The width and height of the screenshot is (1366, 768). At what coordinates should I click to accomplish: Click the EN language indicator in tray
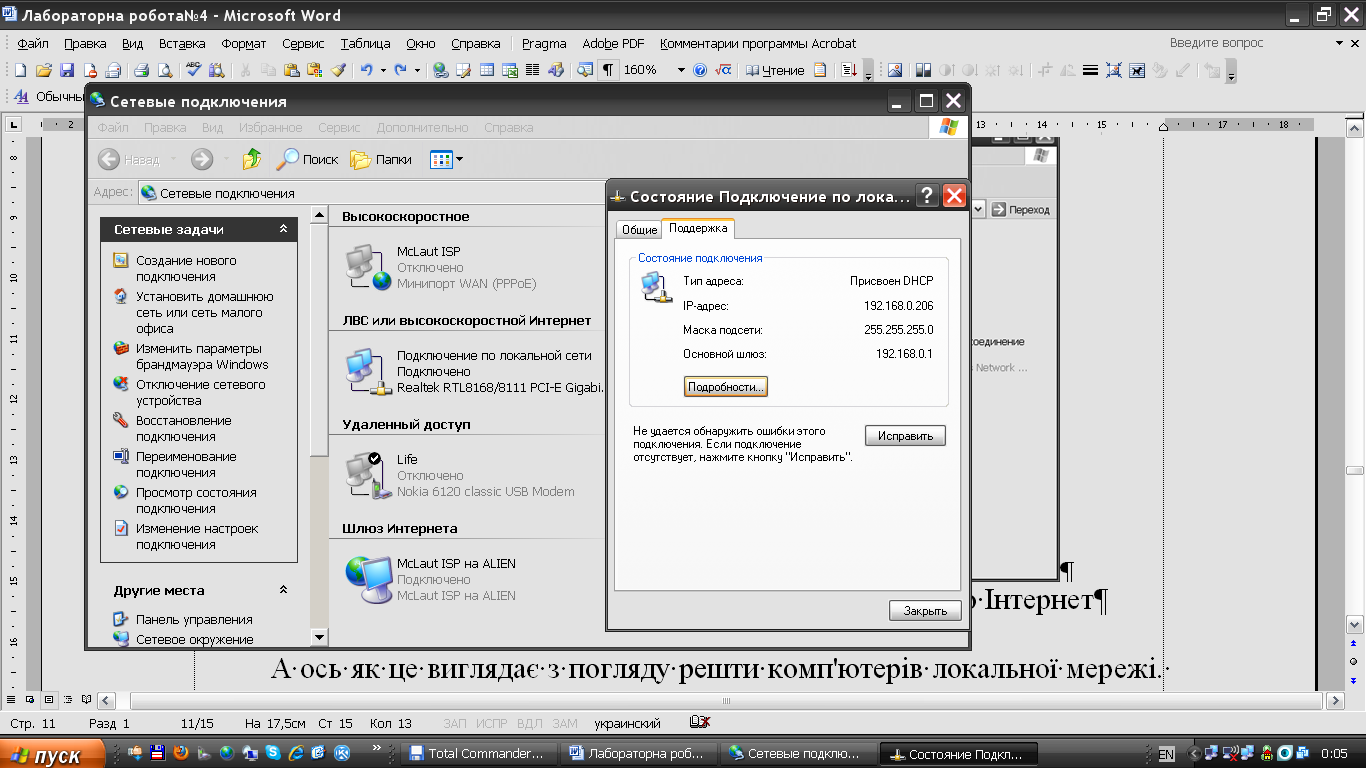(x=1166, y=754)
